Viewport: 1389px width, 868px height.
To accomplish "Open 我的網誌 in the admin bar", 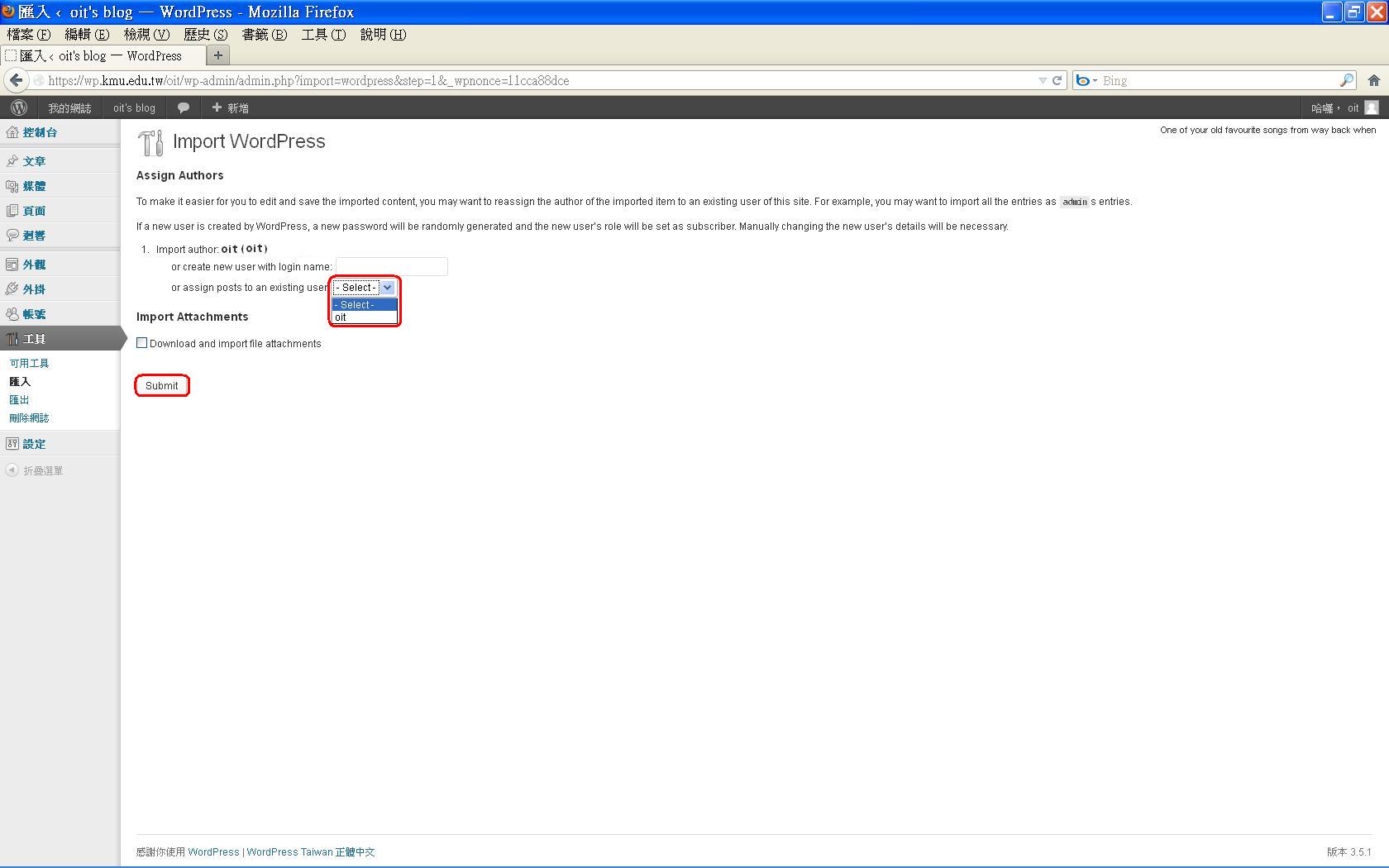I will pyautogui.click(x=69, y=108).
